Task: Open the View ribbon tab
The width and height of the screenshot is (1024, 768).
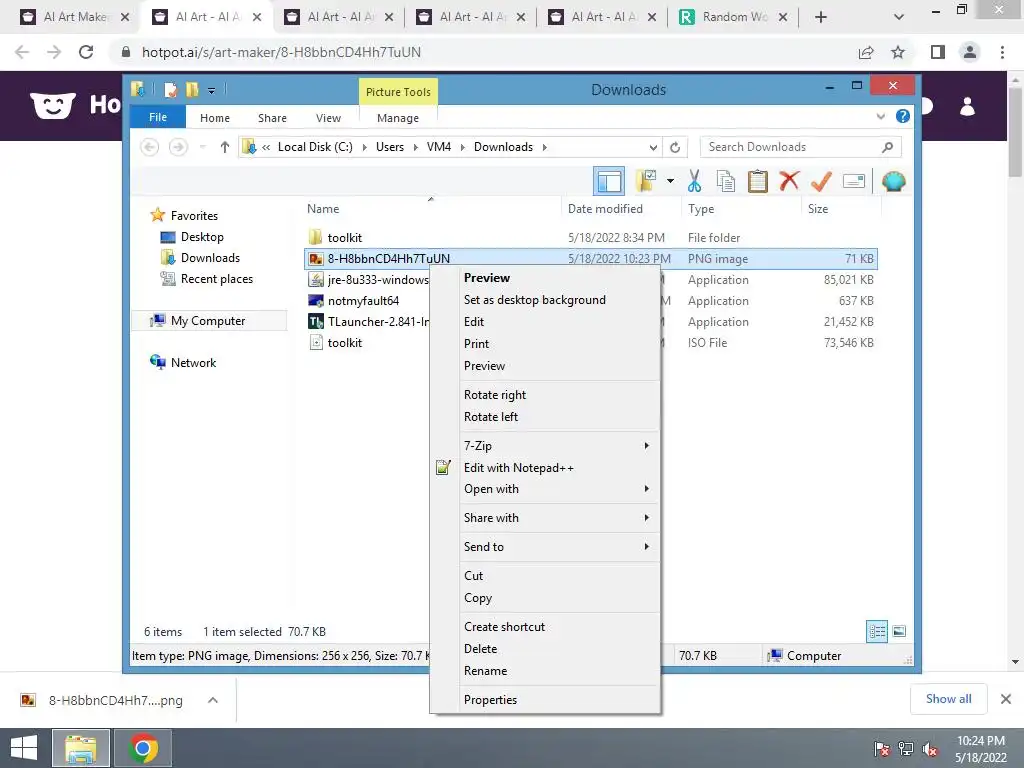Action: click(328, 118)
